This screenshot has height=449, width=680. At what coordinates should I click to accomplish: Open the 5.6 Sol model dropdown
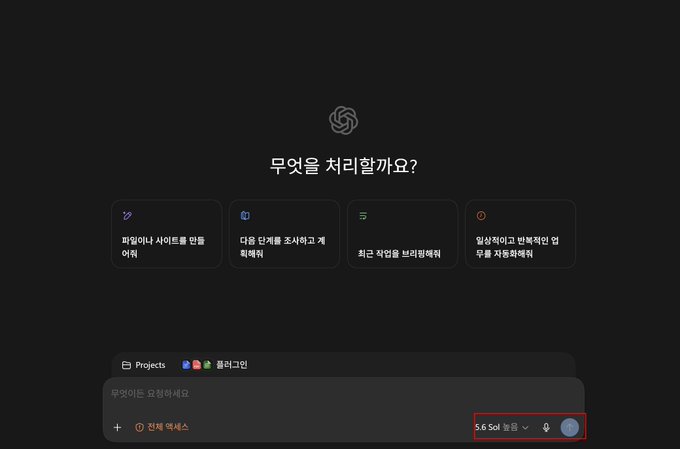coord(501,427)
